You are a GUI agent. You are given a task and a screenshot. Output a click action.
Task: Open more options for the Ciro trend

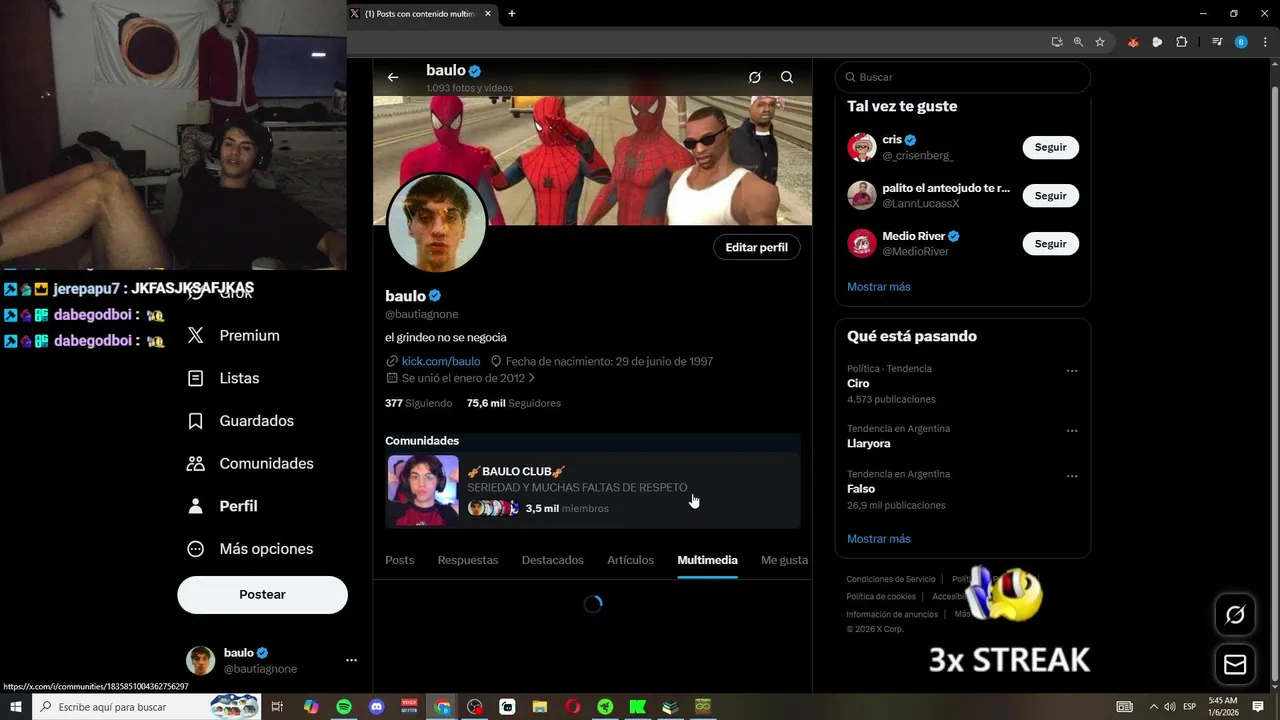1072,371
